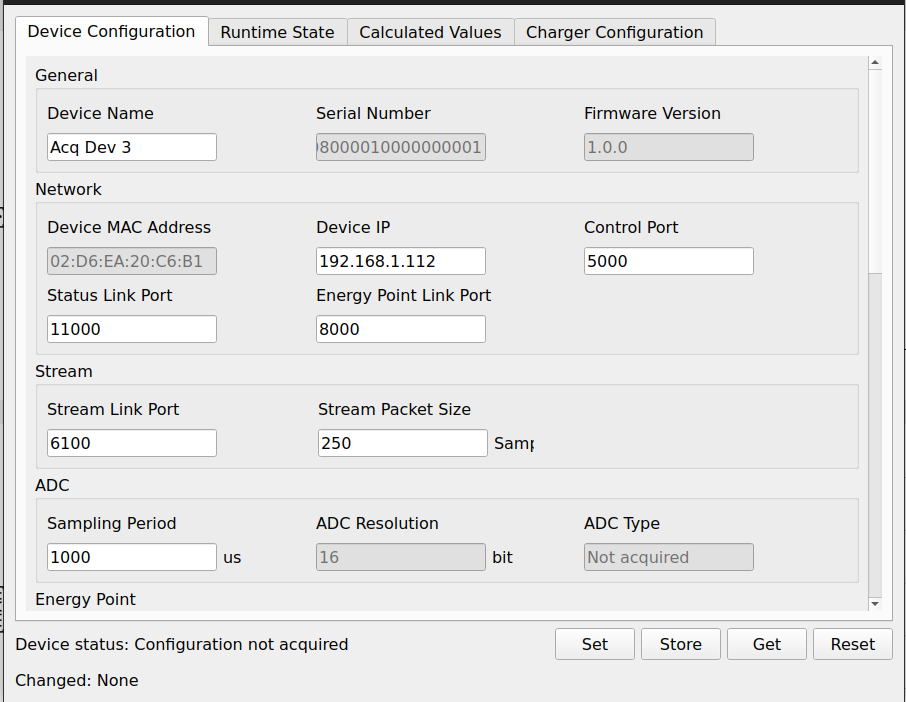Click the 'Changed: None' text
Image resolution: width=906 pixels, height=702 pixels.
[x=77, y=681]
